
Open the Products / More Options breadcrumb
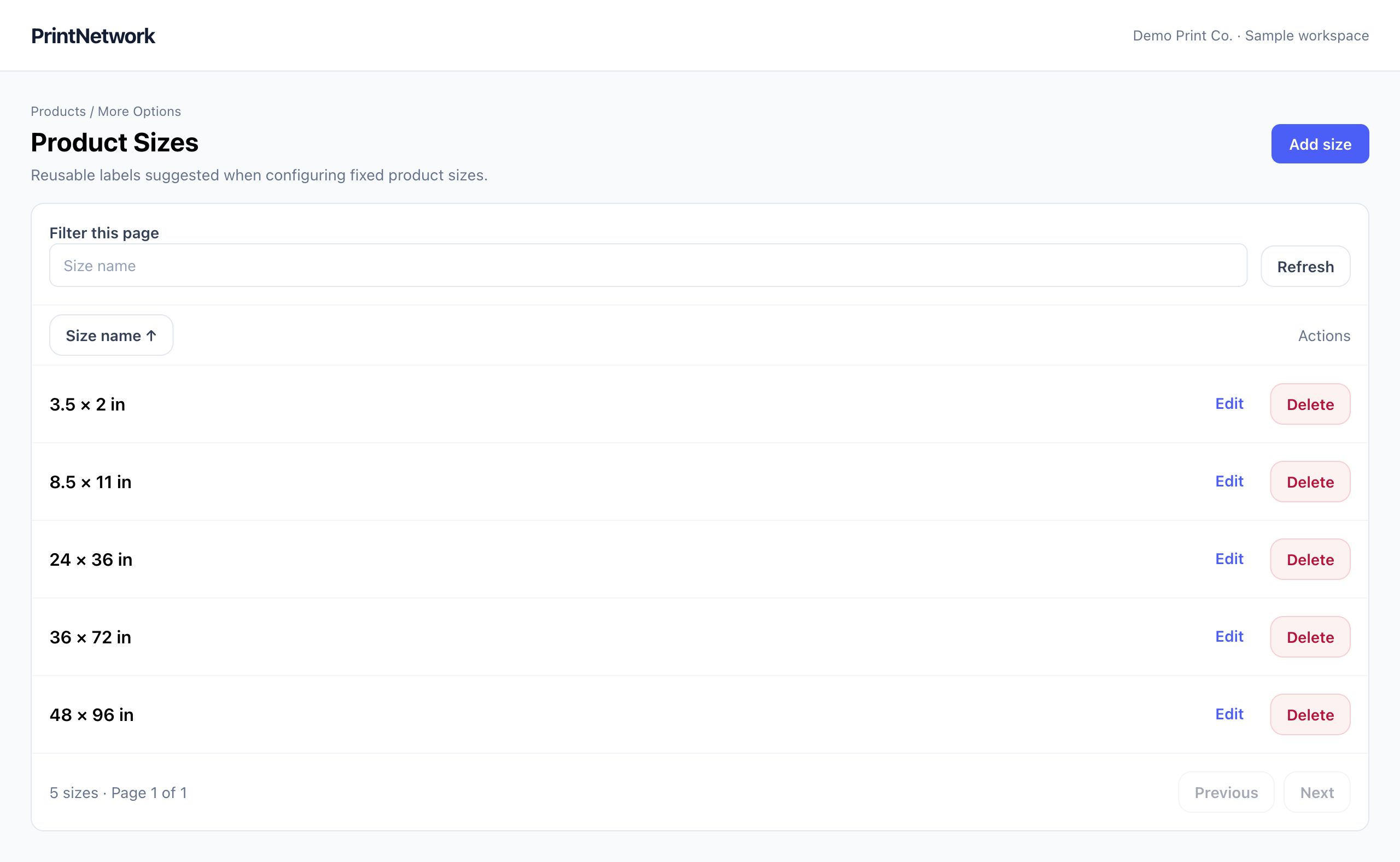click(106, 111)
